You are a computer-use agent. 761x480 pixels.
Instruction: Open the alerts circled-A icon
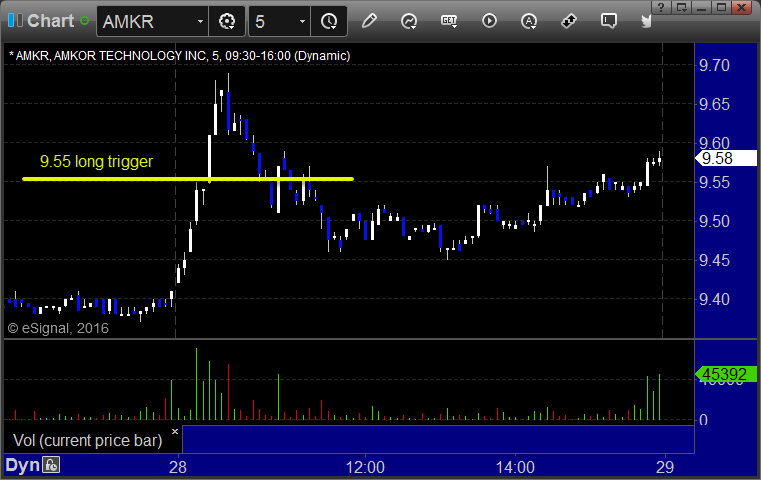529,21
